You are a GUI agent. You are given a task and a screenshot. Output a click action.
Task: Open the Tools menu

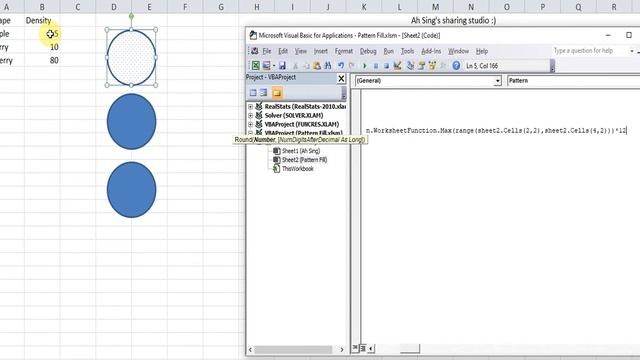[407, 51]
